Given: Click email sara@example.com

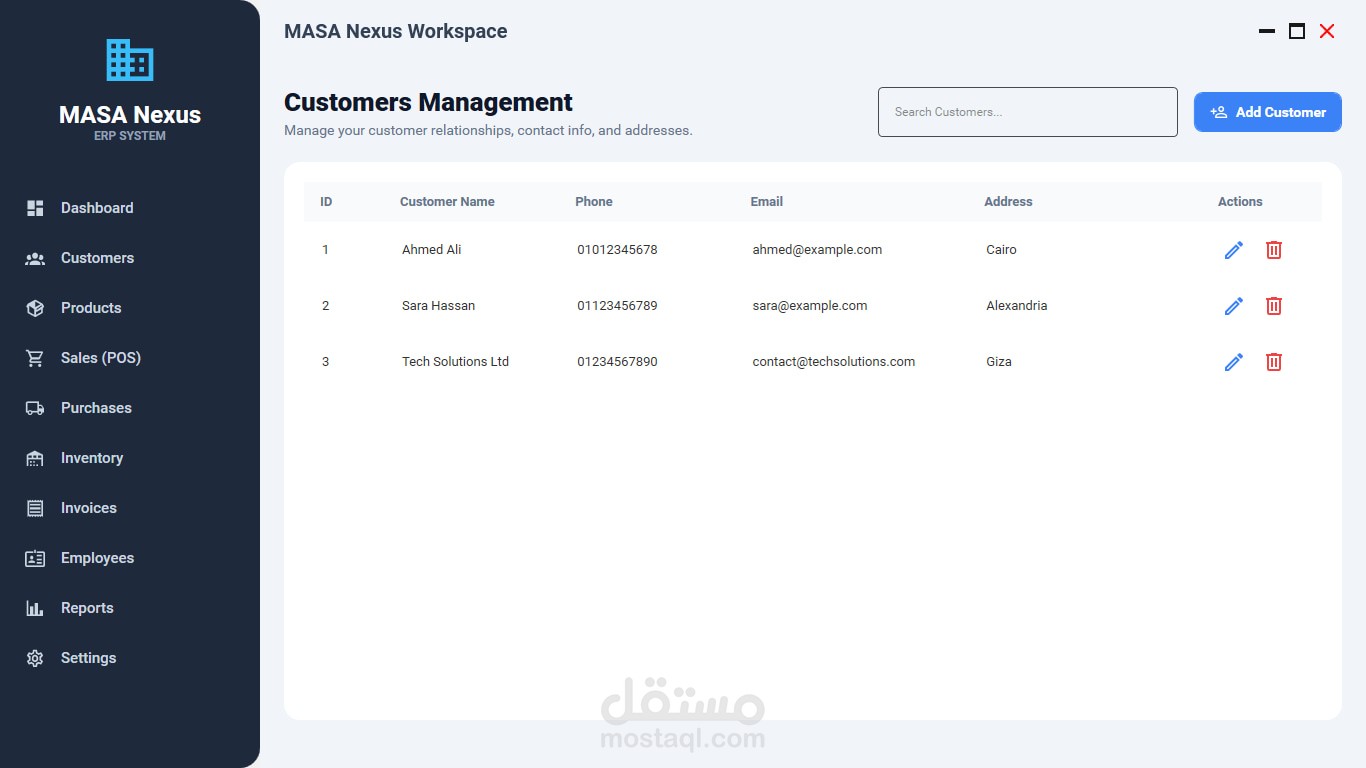Looking at the screenshot, I should click(x=810, y=306).
